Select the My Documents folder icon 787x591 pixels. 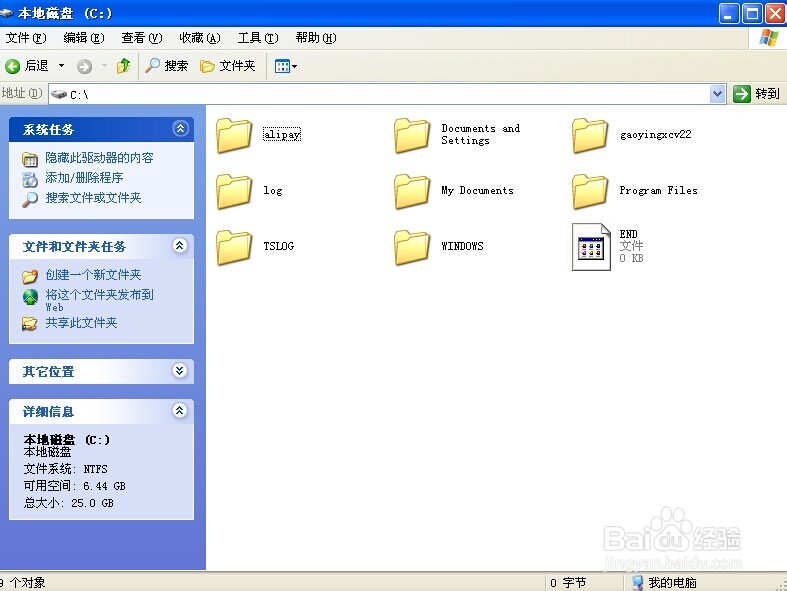point(412,191)
